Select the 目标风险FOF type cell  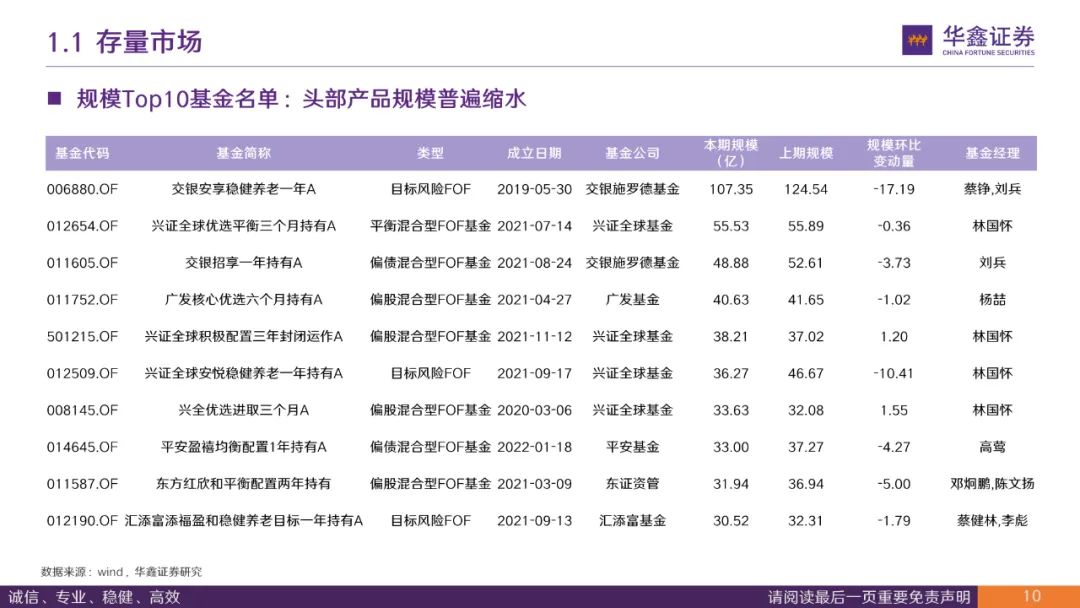pos(433,188)
